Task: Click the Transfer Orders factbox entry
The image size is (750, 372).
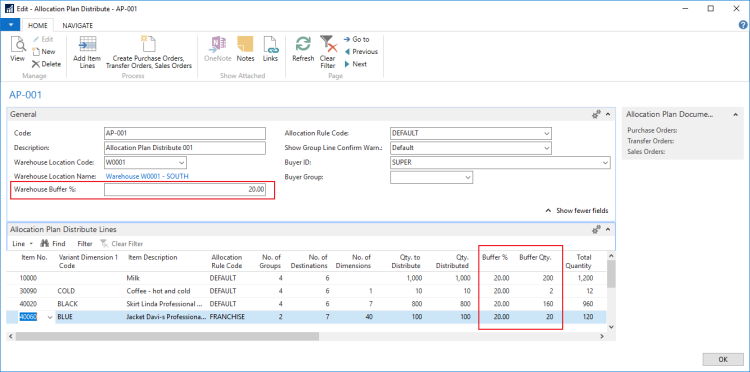Action: click(x=651, y=141)
